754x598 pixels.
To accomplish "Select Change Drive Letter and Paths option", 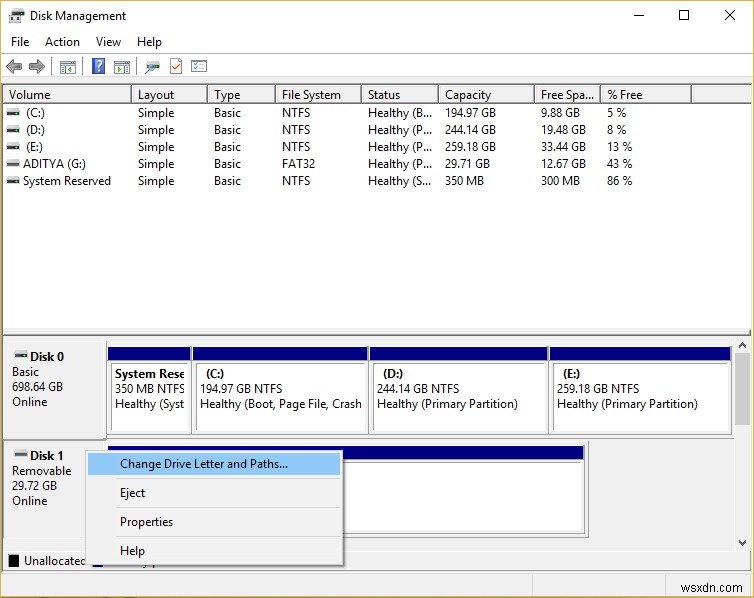I will 204,464.
